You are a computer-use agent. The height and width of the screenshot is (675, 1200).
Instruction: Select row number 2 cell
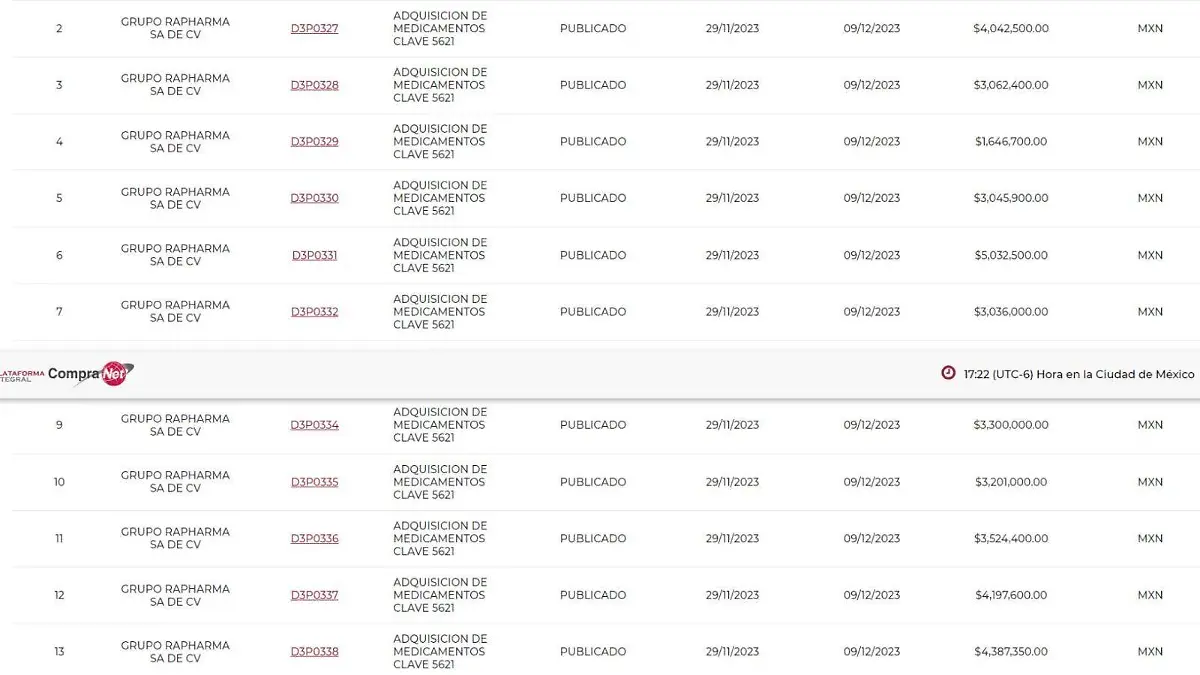point(59,29)
